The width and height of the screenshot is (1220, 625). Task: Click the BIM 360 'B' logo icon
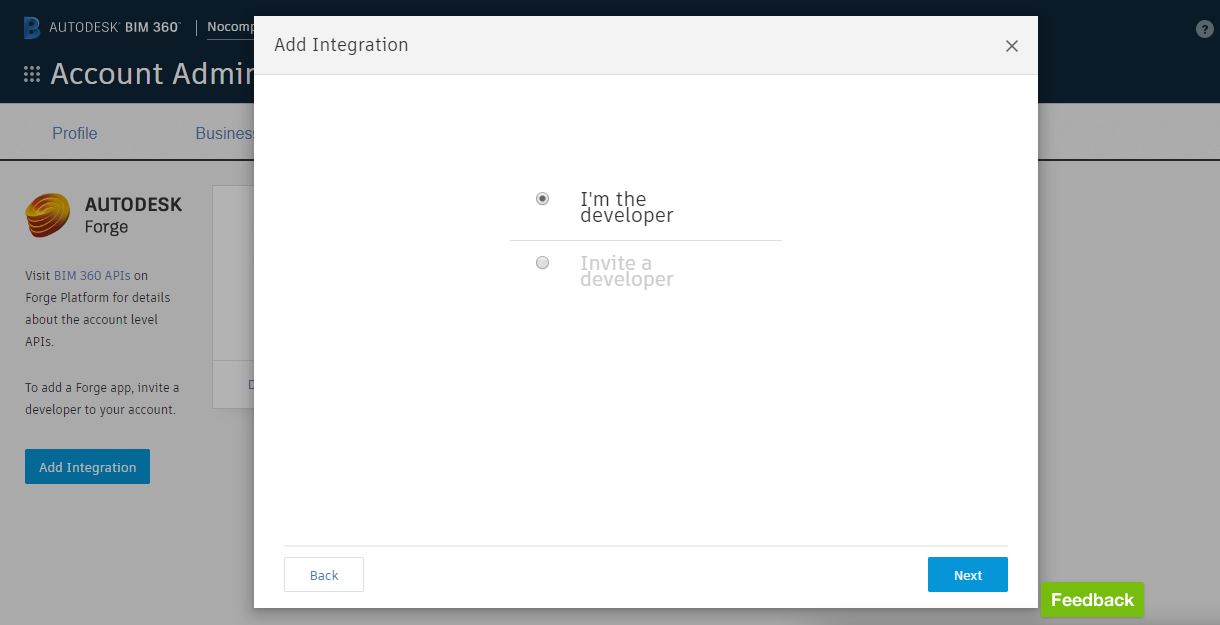click(x=32, y=27)
